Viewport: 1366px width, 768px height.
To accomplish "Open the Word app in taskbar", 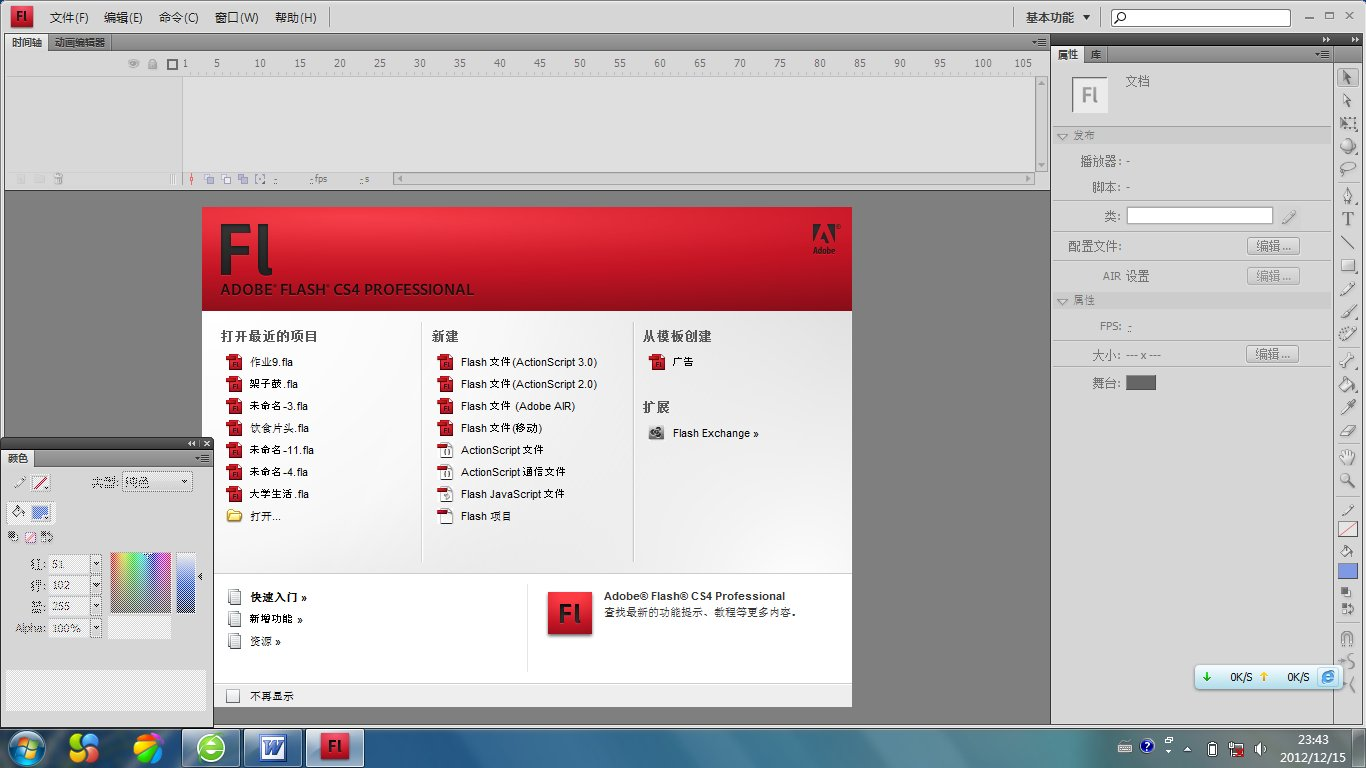I will [273, 747].
